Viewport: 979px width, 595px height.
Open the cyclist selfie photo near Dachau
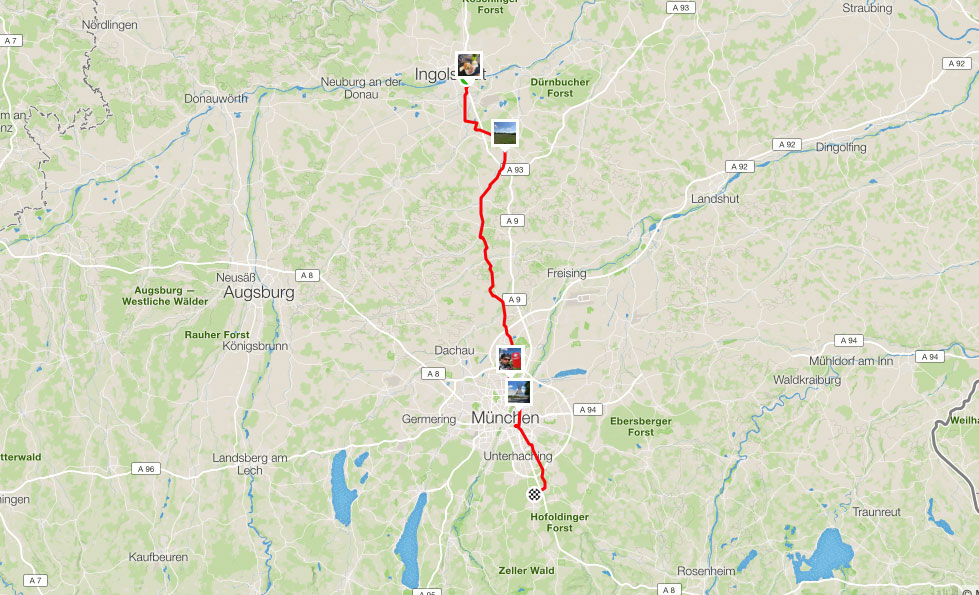pos(510,359)
